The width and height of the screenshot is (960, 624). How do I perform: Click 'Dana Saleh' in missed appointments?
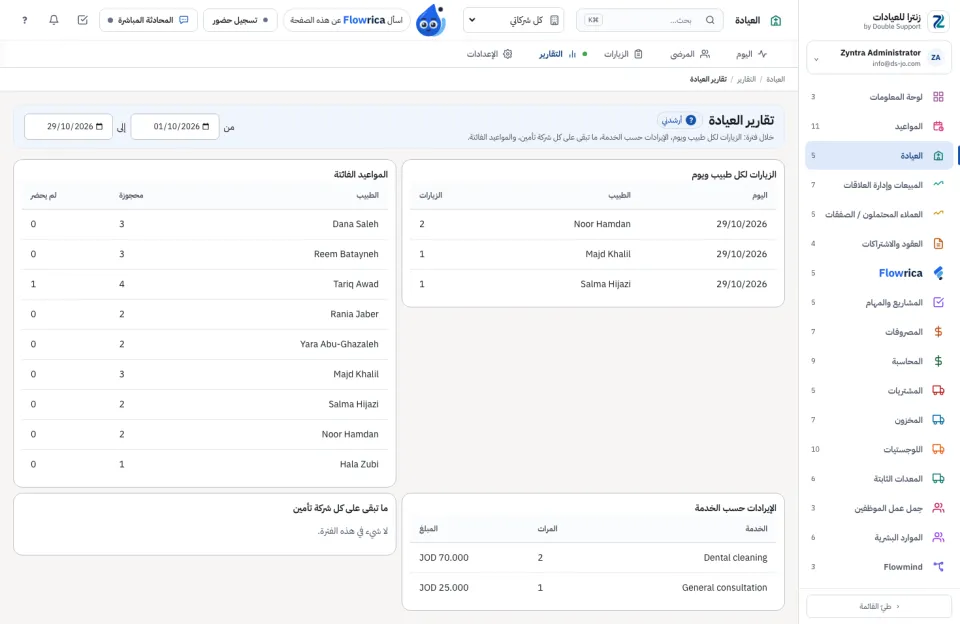coord(355,224)
